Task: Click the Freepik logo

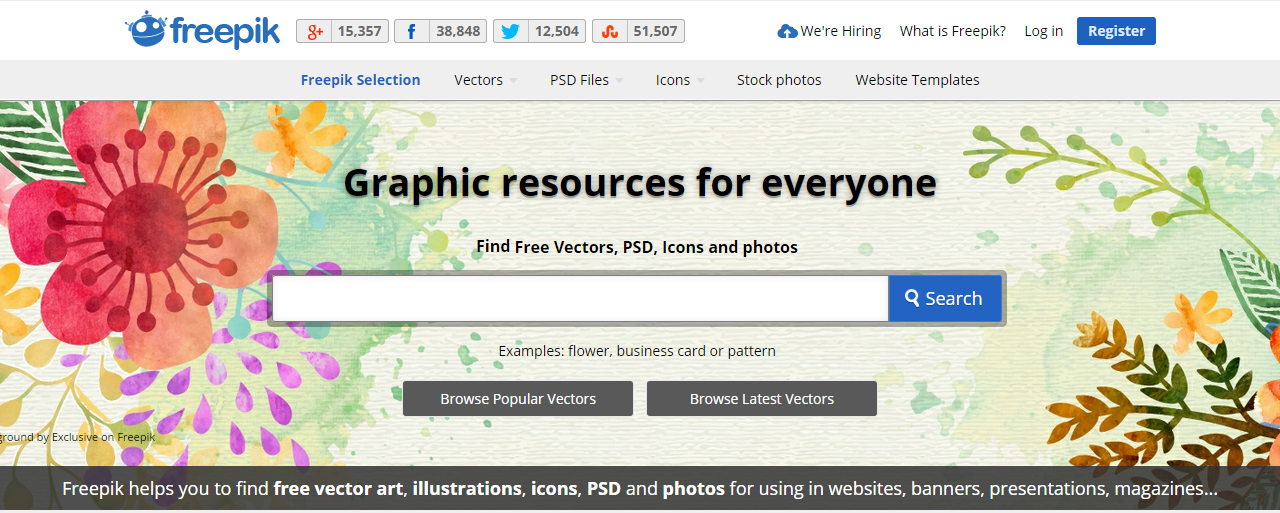Action: point(203,30)
